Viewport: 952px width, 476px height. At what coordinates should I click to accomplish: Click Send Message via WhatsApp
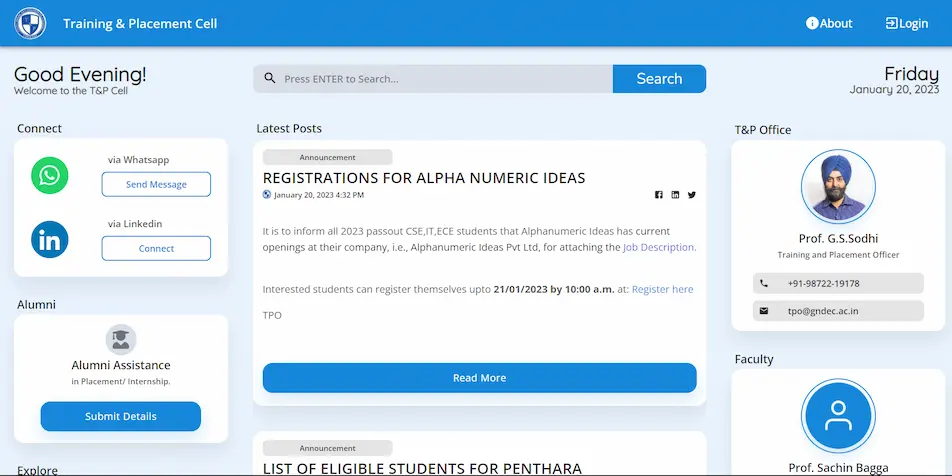tap(156, 185)
